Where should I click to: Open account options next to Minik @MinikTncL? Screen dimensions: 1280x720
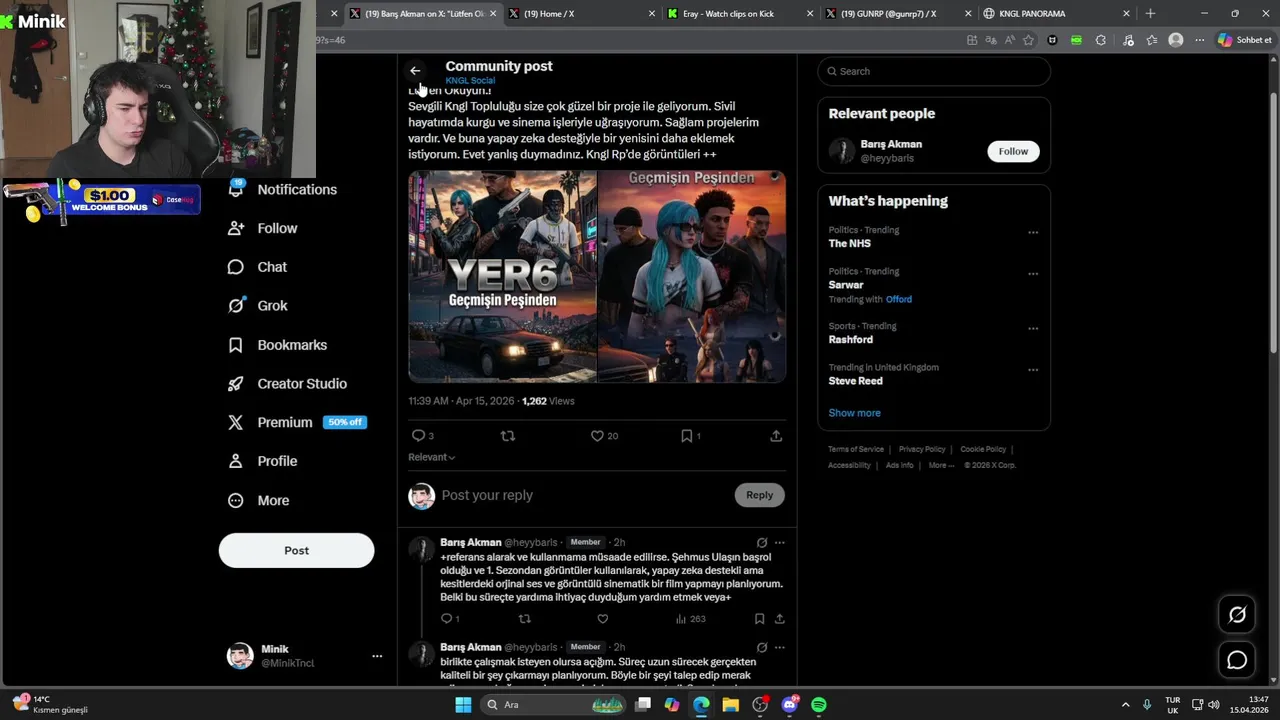(x=377, y=656)
